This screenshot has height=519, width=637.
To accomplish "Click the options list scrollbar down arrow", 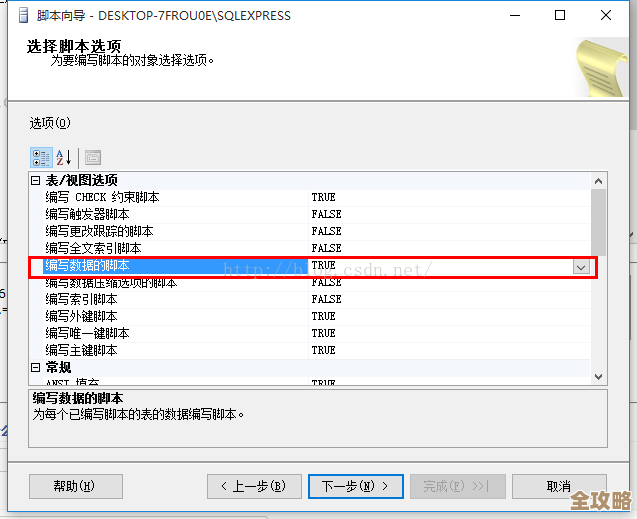I will [x=598, y=377].
